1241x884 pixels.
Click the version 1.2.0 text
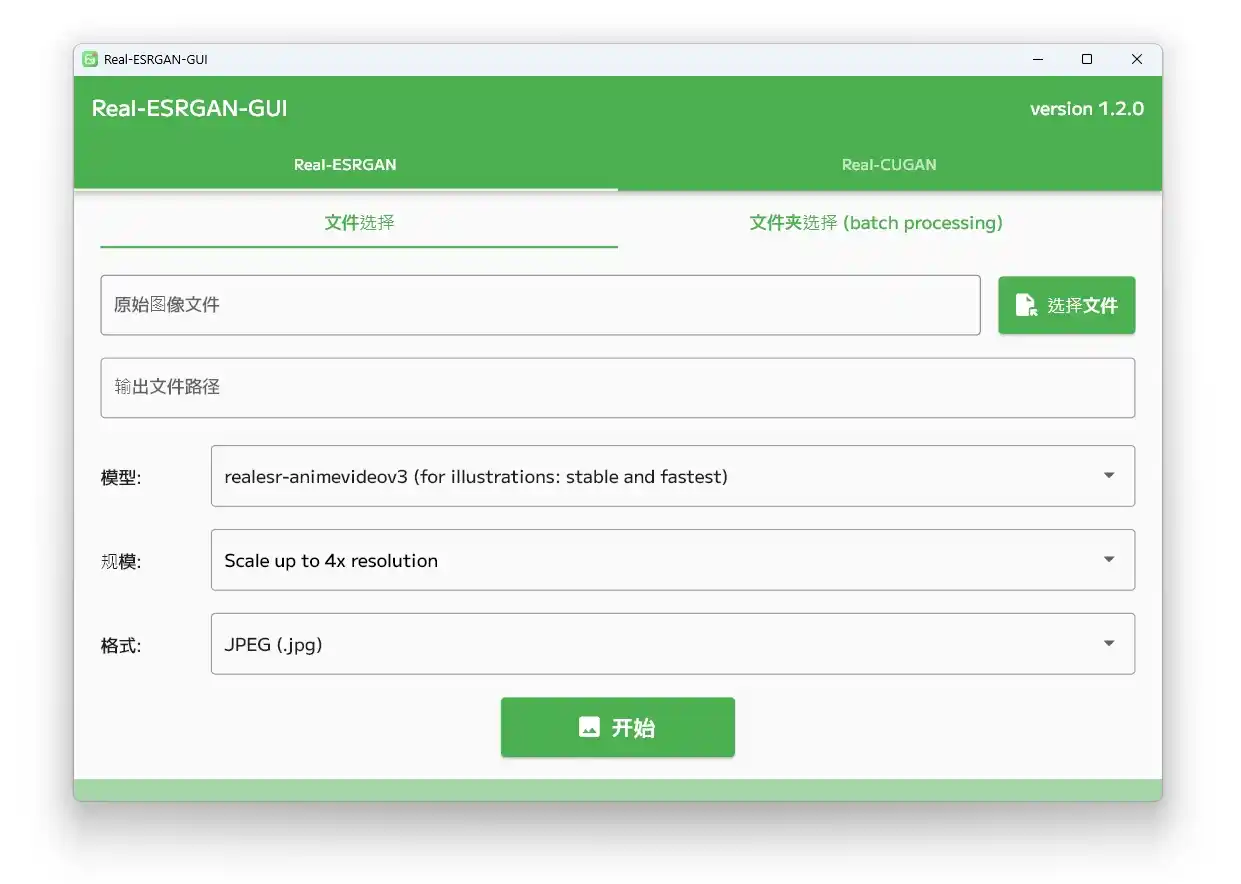1087,109
